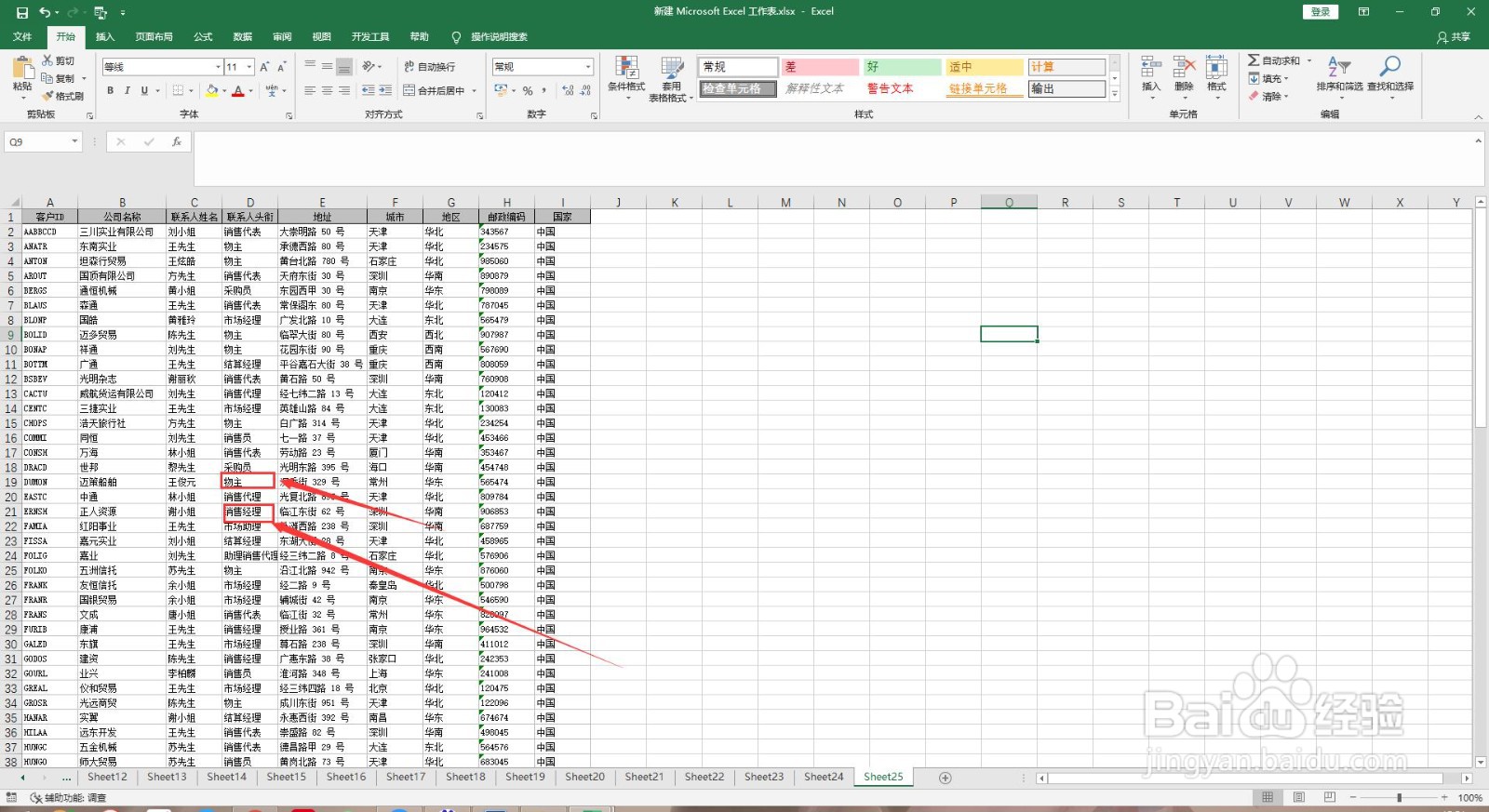Click the decrease decimal icon

point(585,90)
